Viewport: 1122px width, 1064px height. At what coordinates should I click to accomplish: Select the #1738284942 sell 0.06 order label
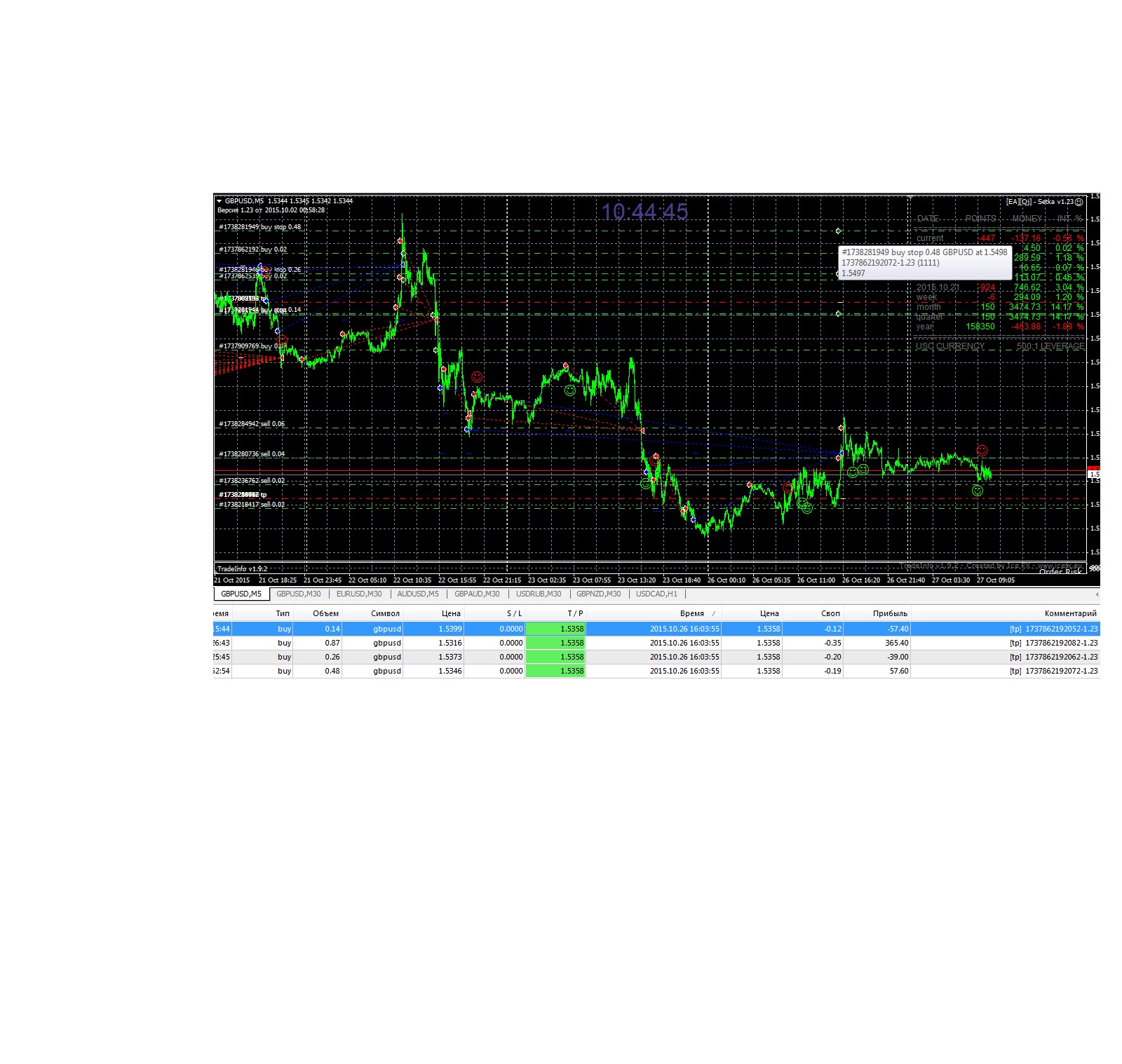tap(252, 424)
